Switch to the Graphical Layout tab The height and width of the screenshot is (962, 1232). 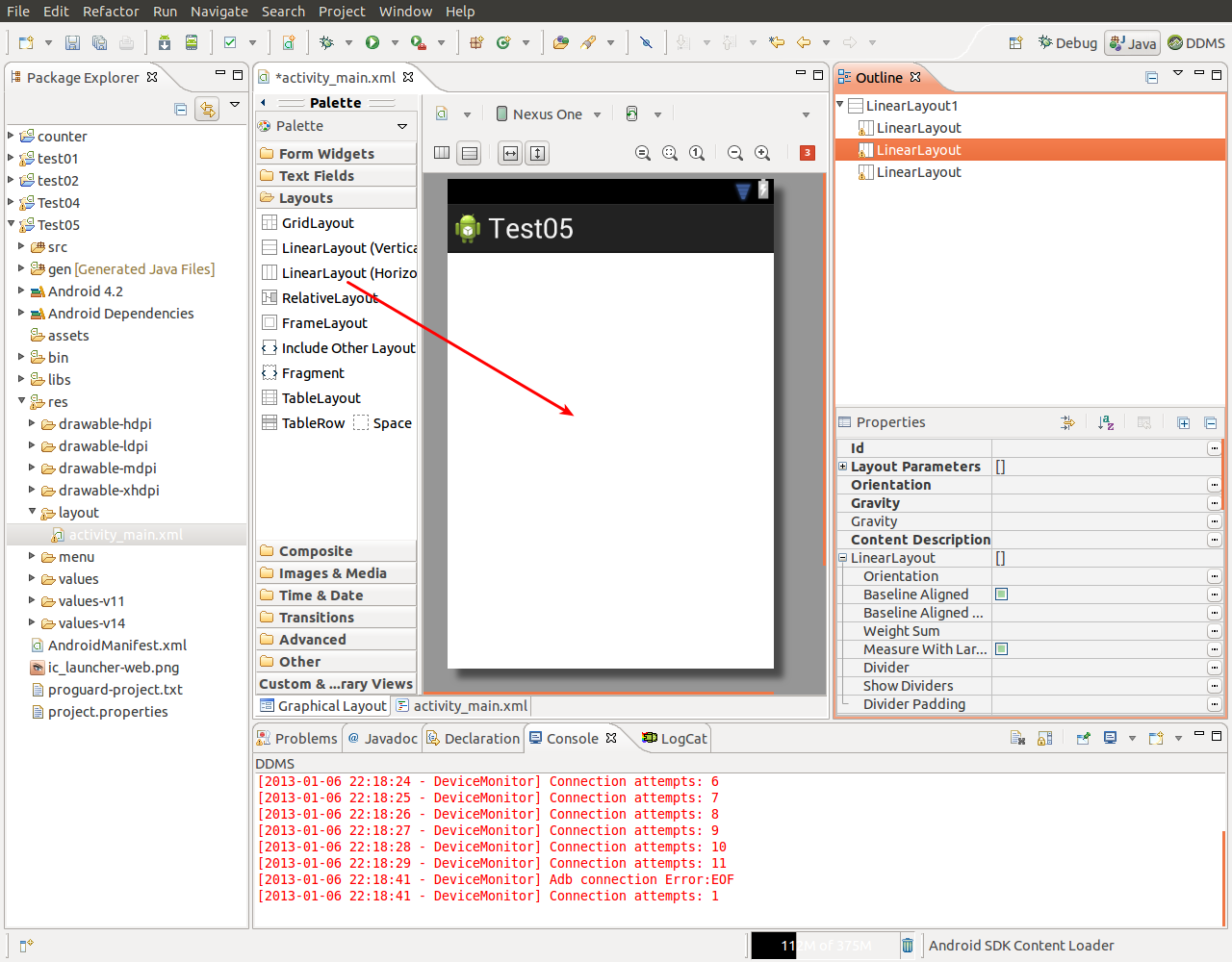click(322, 706)
